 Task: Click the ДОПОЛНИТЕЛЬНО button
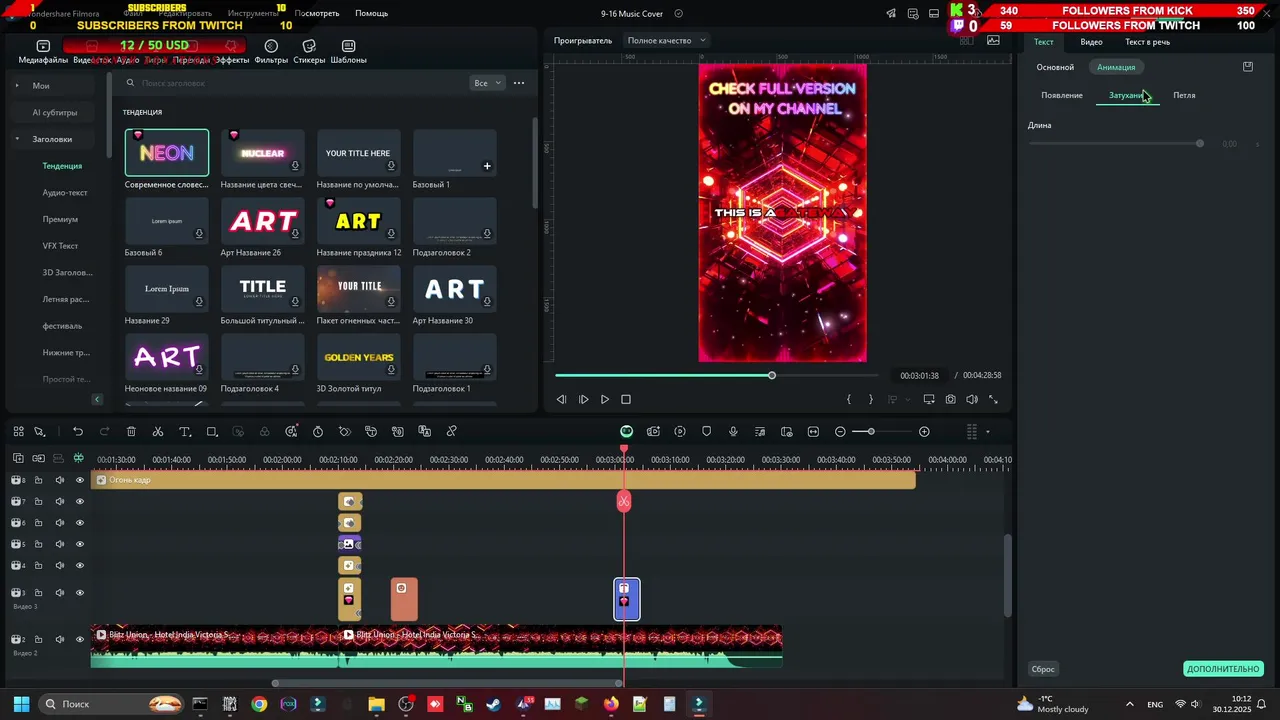[1223, 669]
